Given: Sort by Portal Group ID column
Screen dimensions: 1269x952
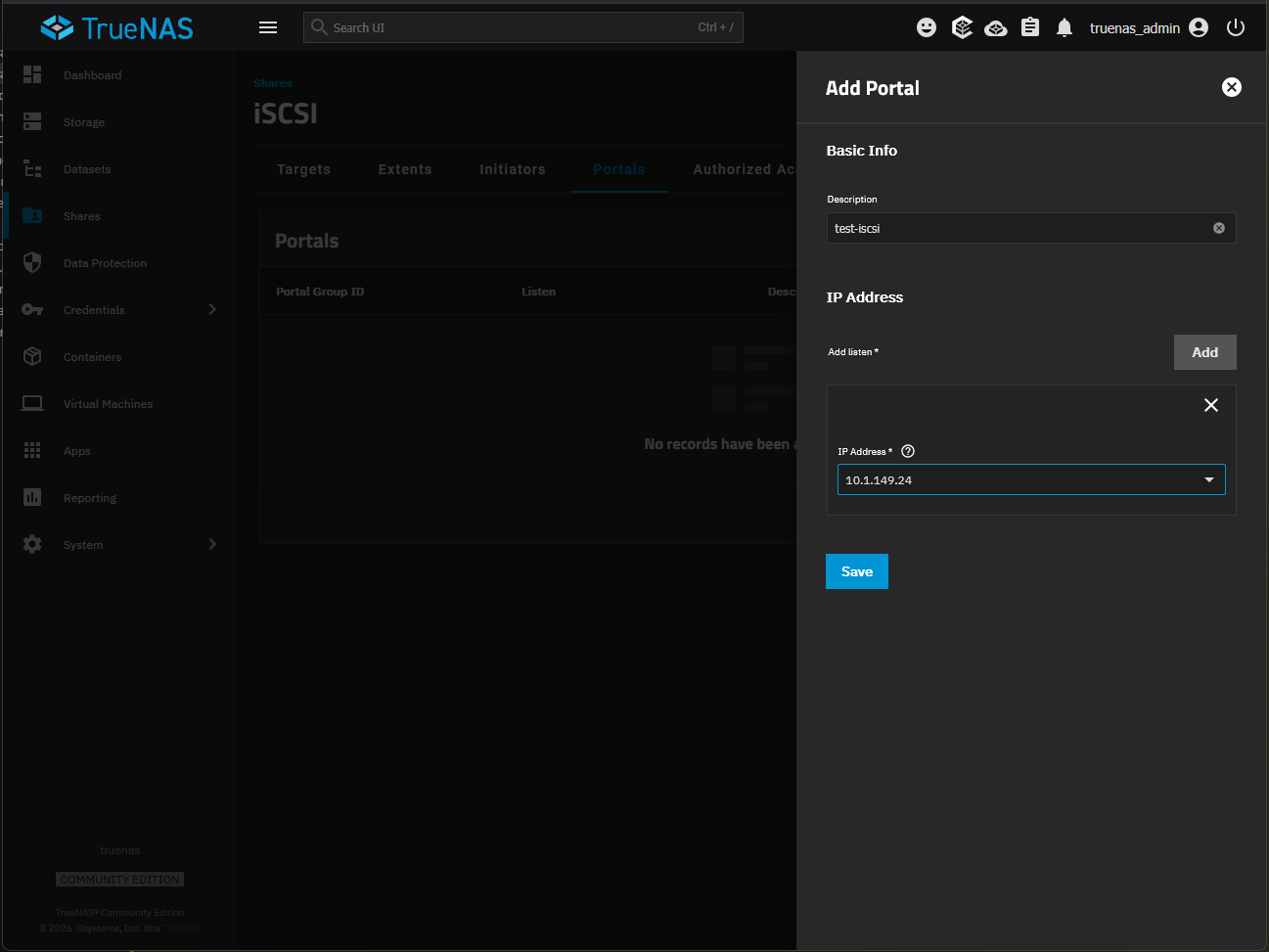Looking at the screenshot, I should pyautogui.click(x=320, y=292).
